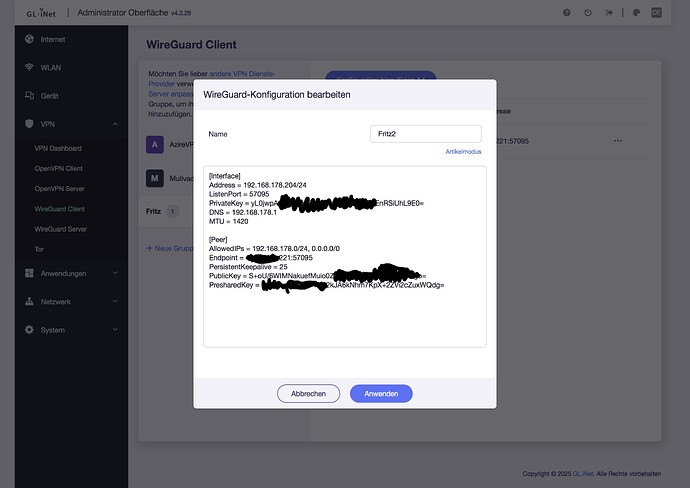Expand the System menu chevron
Viewport: 690px width, 488px height.
coord(115,330)
